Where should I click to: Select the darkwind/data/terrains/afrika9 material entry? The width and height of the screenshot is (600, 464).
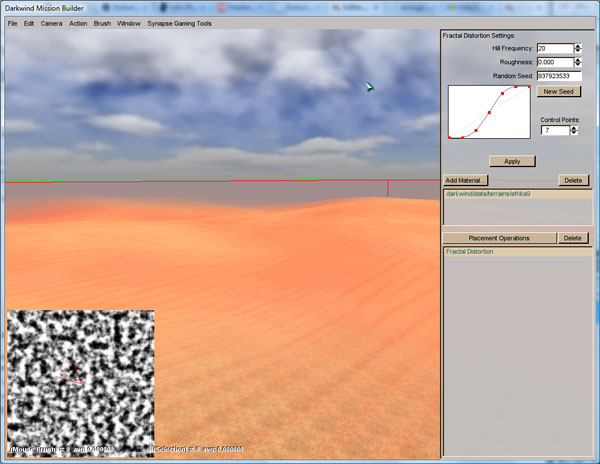[487, 193]
